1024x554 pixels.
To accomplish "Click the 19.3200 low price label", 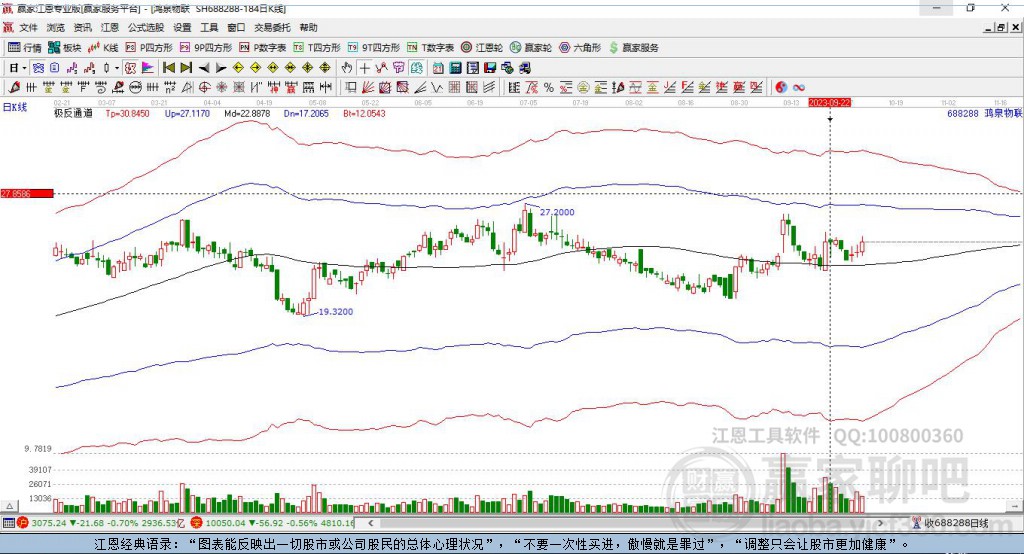I will (x=336, y=312).
